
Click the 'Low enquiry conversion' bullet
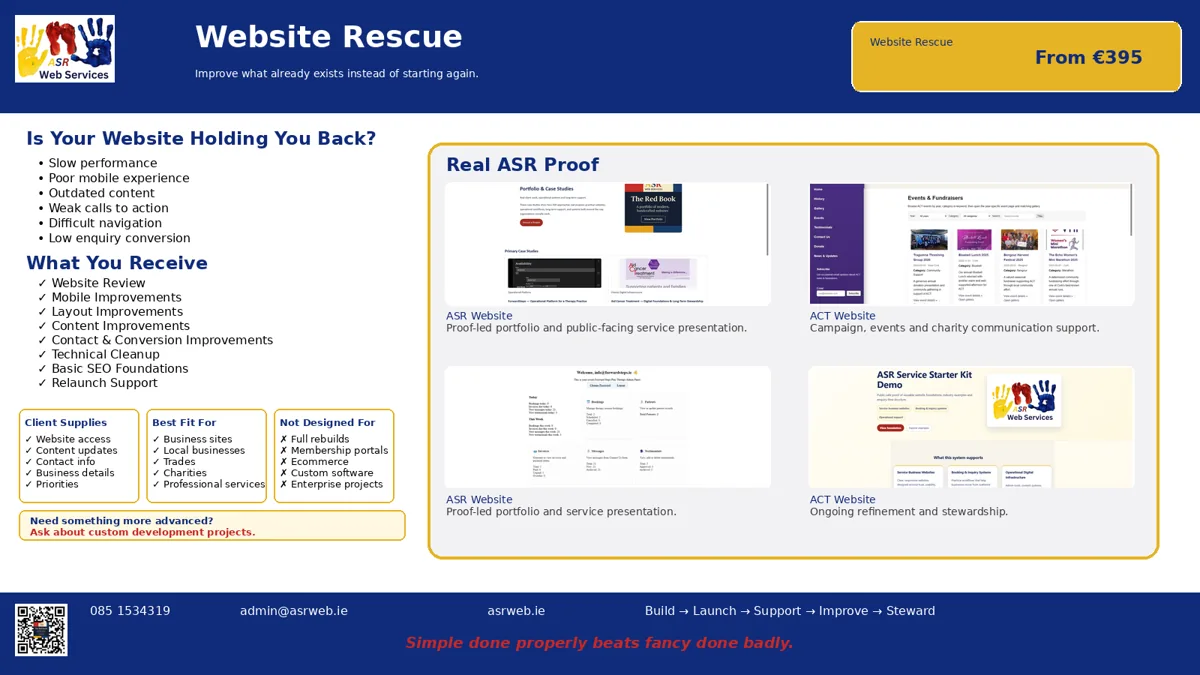pyautogui.click(x=119, y=238)
